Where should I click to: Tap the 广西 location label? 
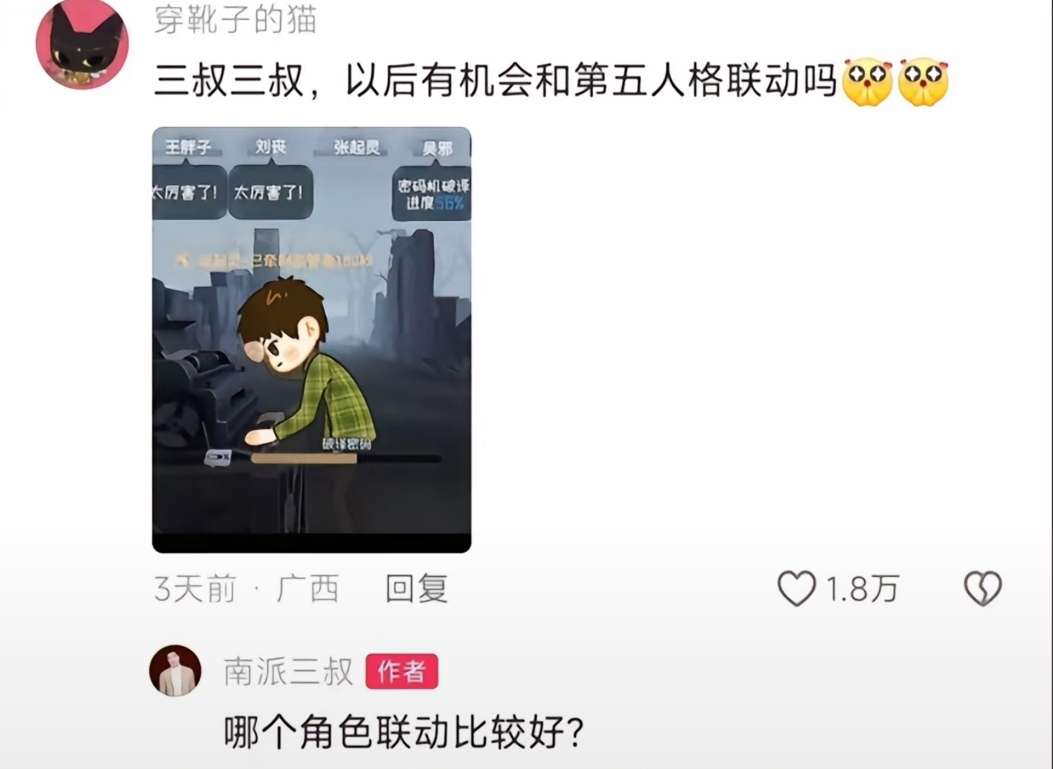pos(308,588)
